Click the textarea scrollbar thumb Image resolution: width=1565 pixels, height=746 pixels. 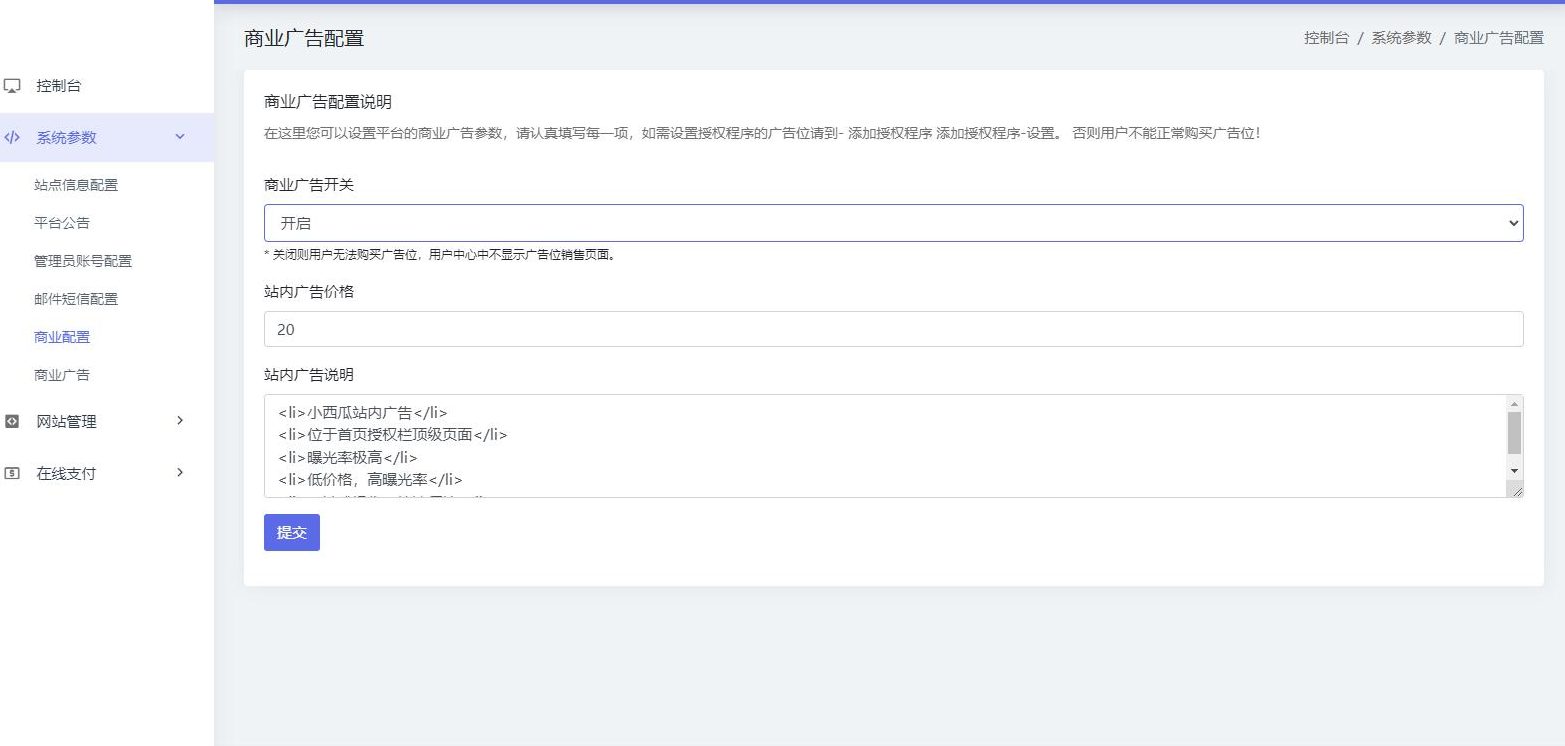1514,433
